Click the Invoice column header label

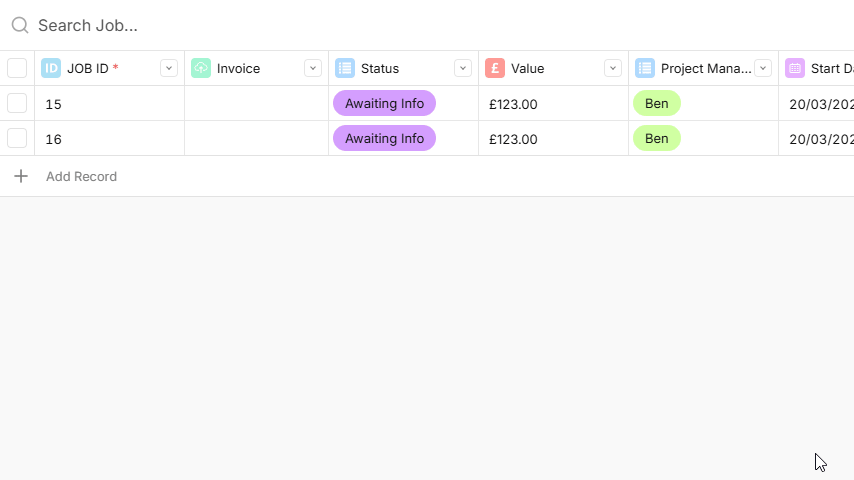pyautogui.click(x=238, y=68)
